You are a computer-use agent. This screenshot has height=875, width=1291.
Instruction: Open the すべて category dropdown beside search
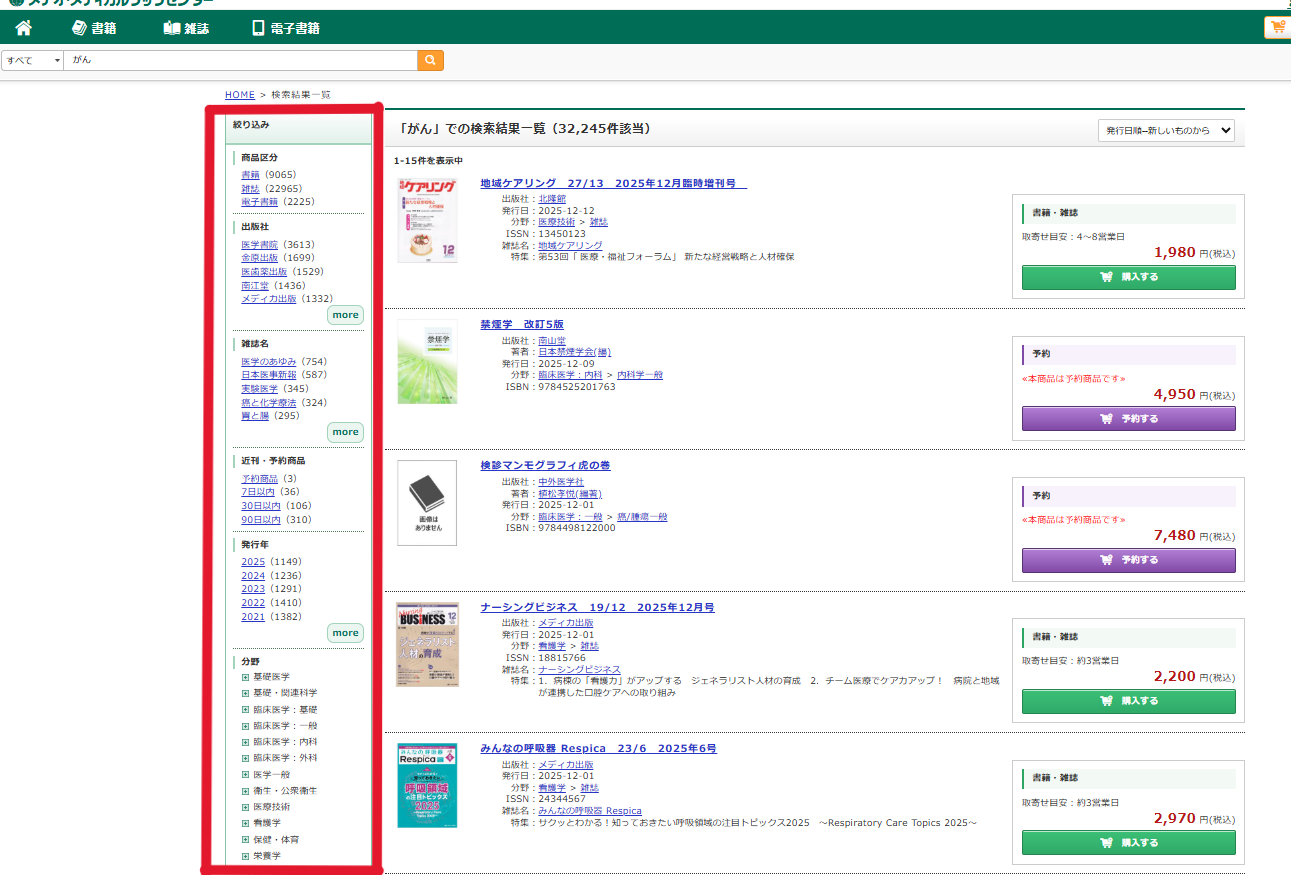(32, 61)
